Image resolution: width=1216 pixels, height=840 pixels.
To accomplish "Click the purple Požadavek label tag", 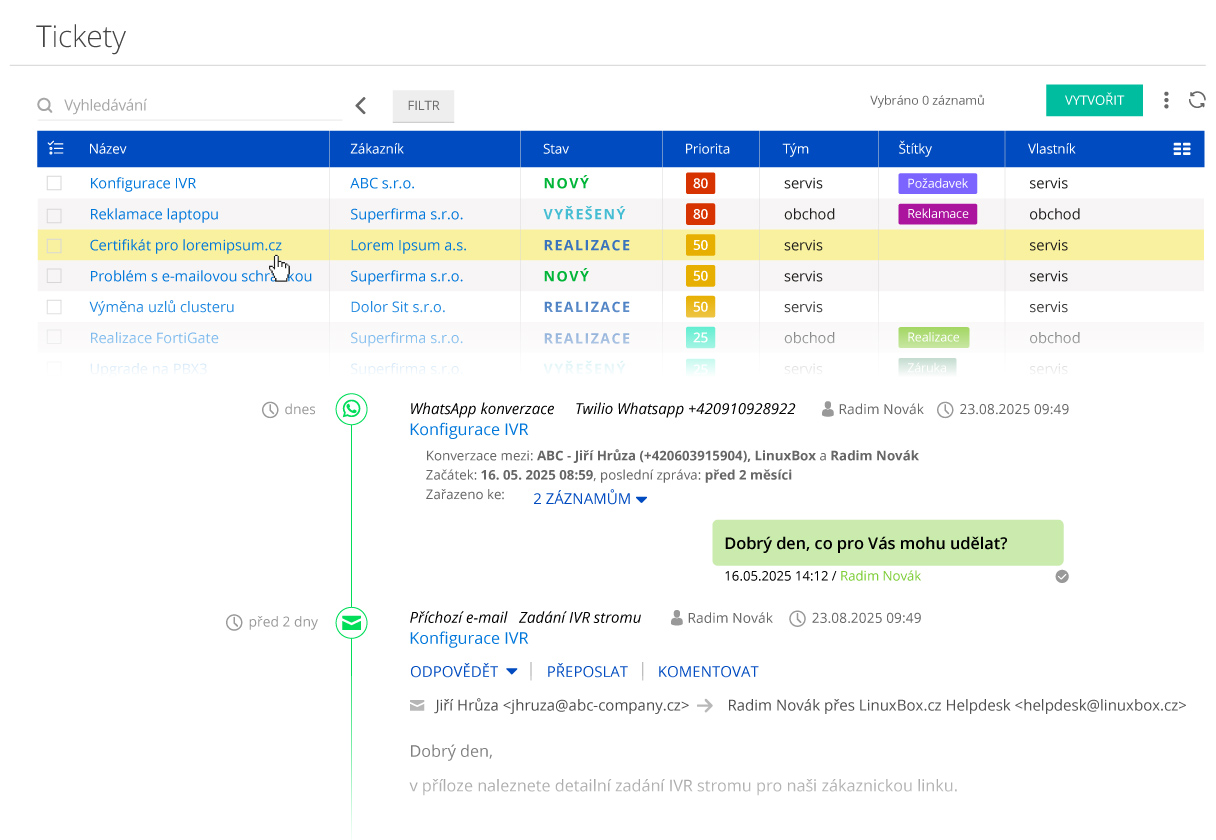I will tap(937, 184).
